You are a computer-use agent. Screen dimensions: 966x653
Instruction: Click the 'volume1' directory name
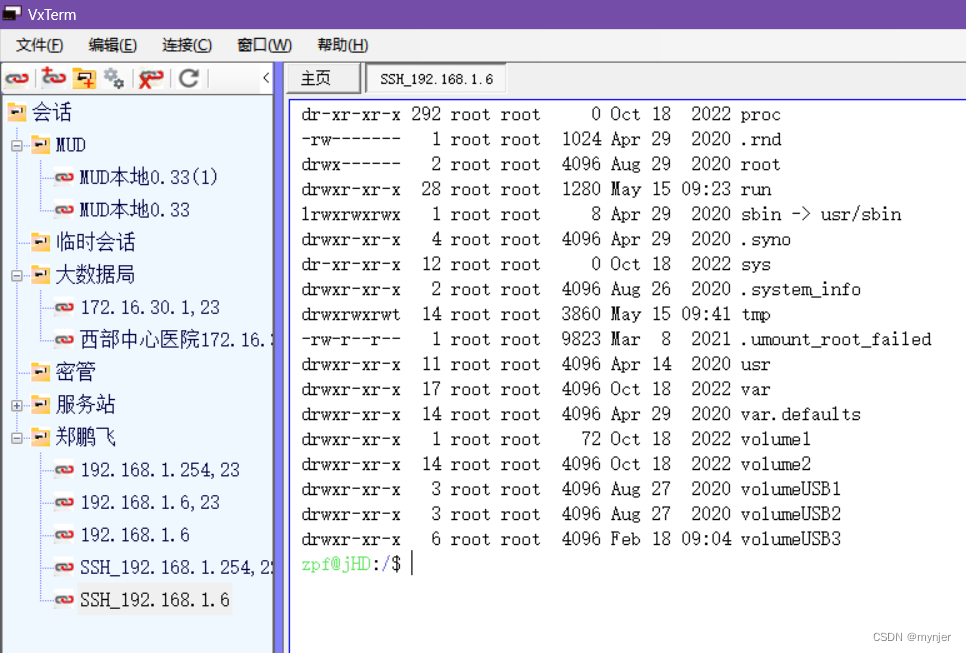[x=776, y=439]
